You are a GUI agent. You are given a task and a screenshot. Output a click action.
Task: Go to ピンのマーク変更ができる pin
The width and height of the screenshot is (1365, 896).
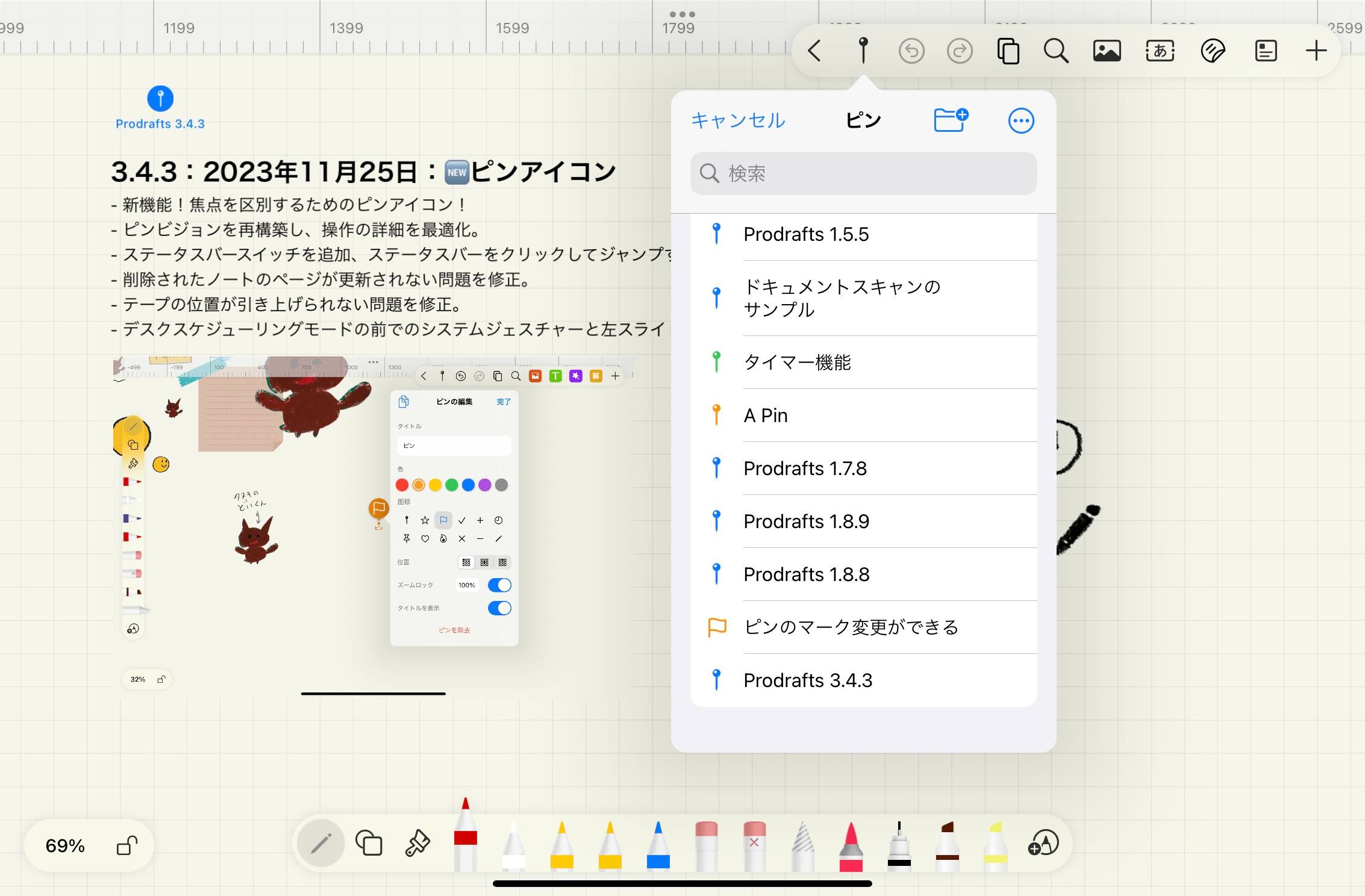tap(863, 627)
